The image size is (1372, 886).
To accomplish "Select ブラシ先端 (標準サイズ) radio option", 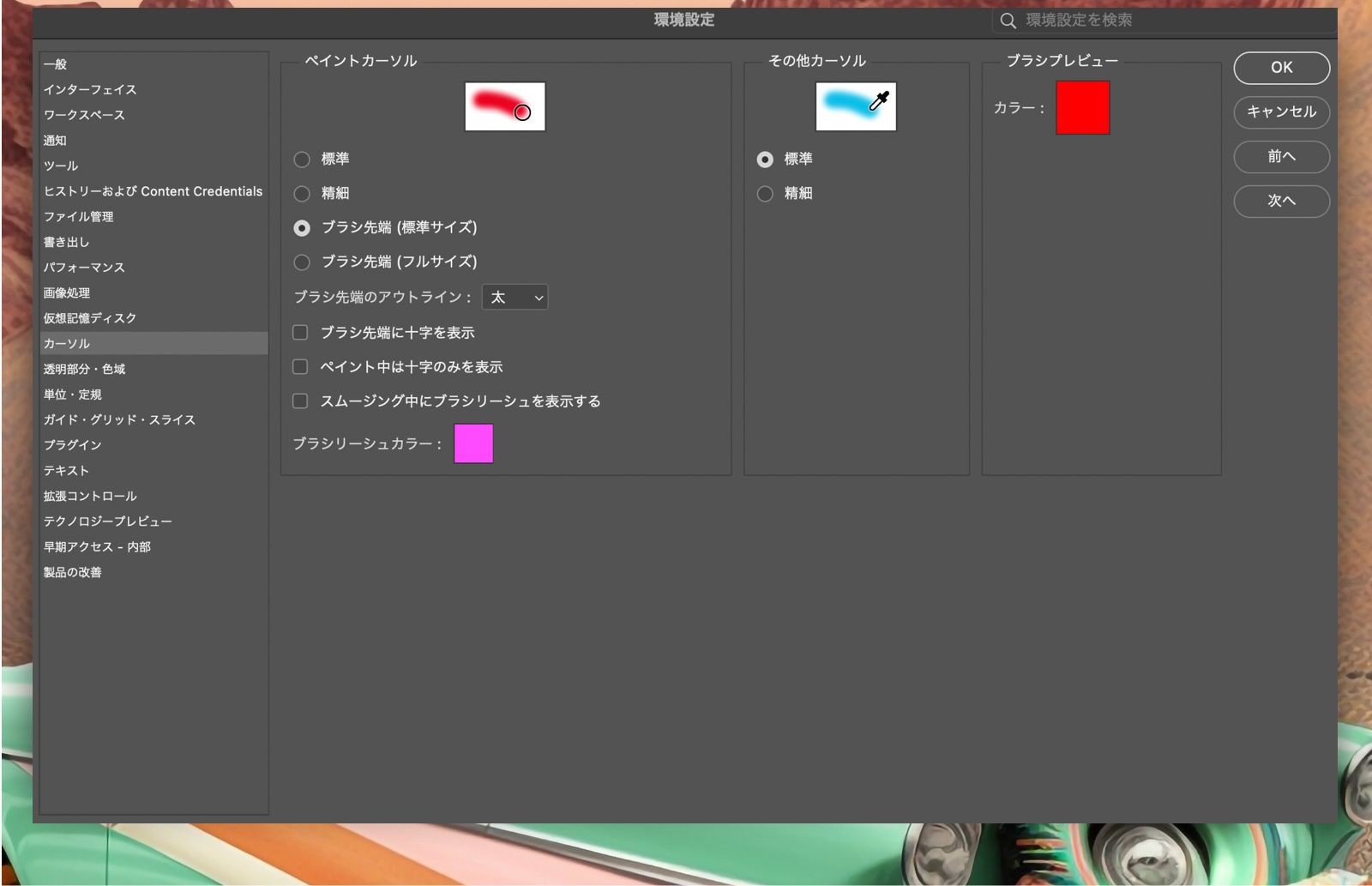I will [302, 228].
